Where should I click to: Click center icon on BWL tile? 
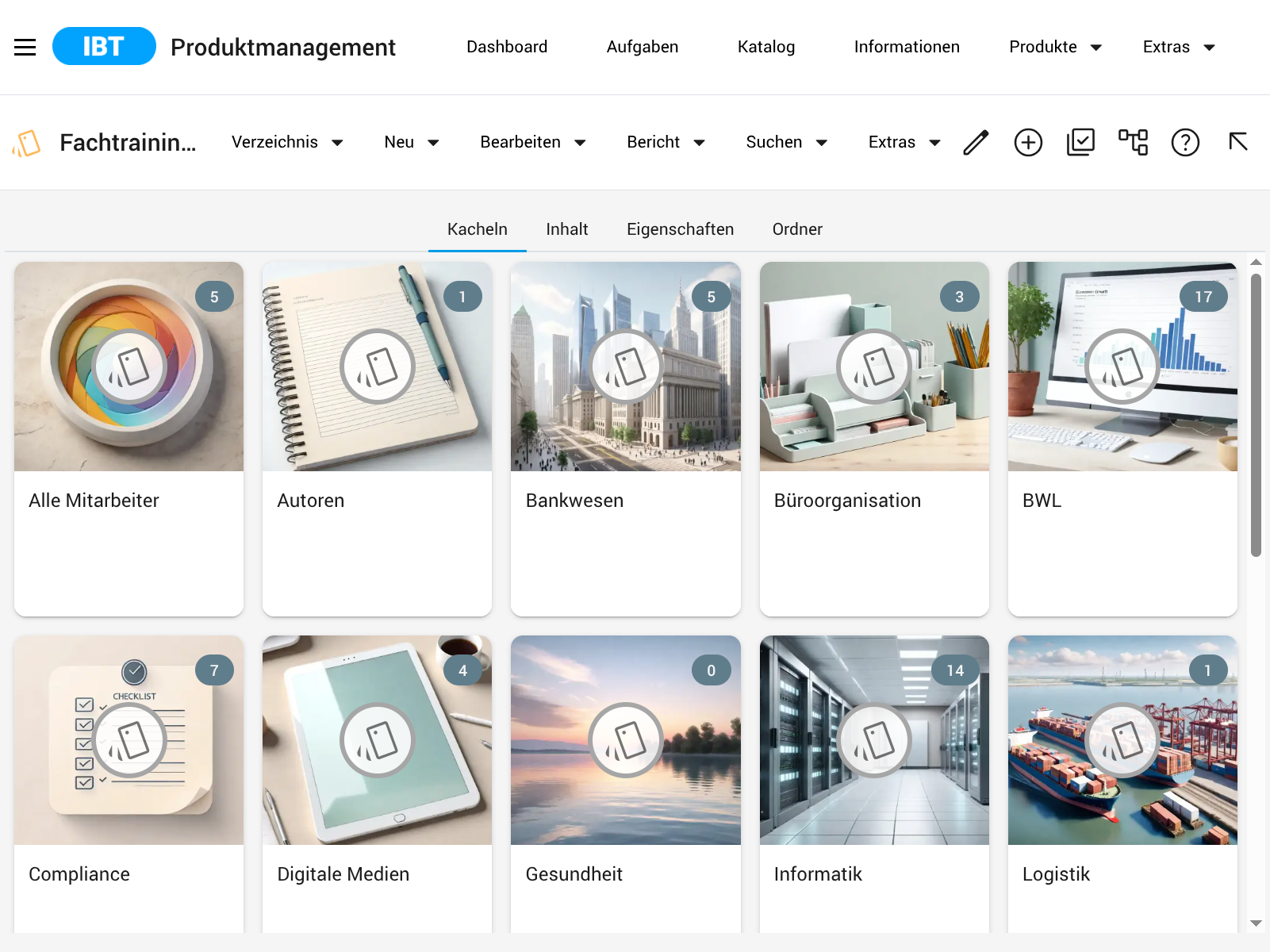click(1122, 367)
